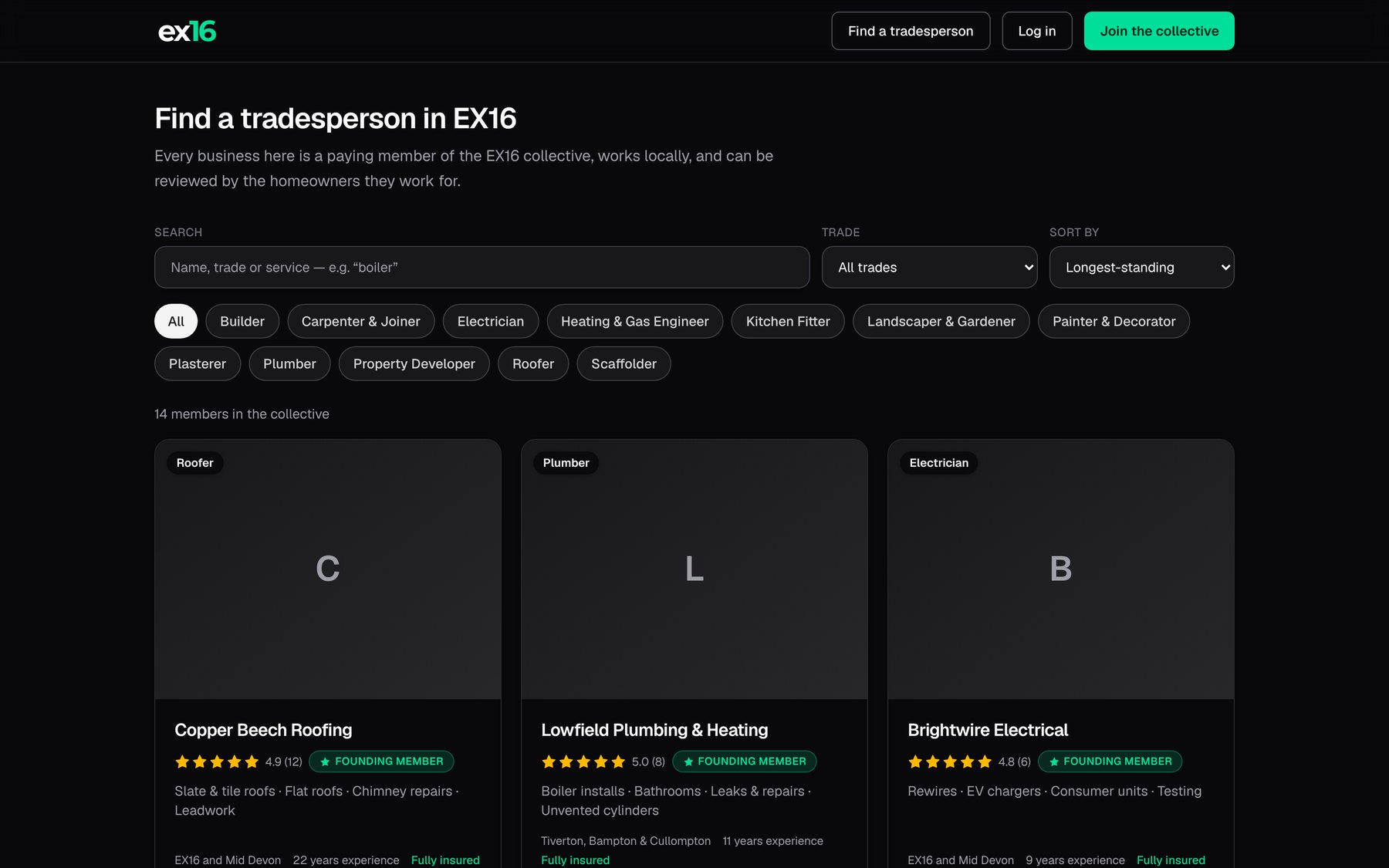
Task: Click the Log in button
Action: pos(1036,31)
